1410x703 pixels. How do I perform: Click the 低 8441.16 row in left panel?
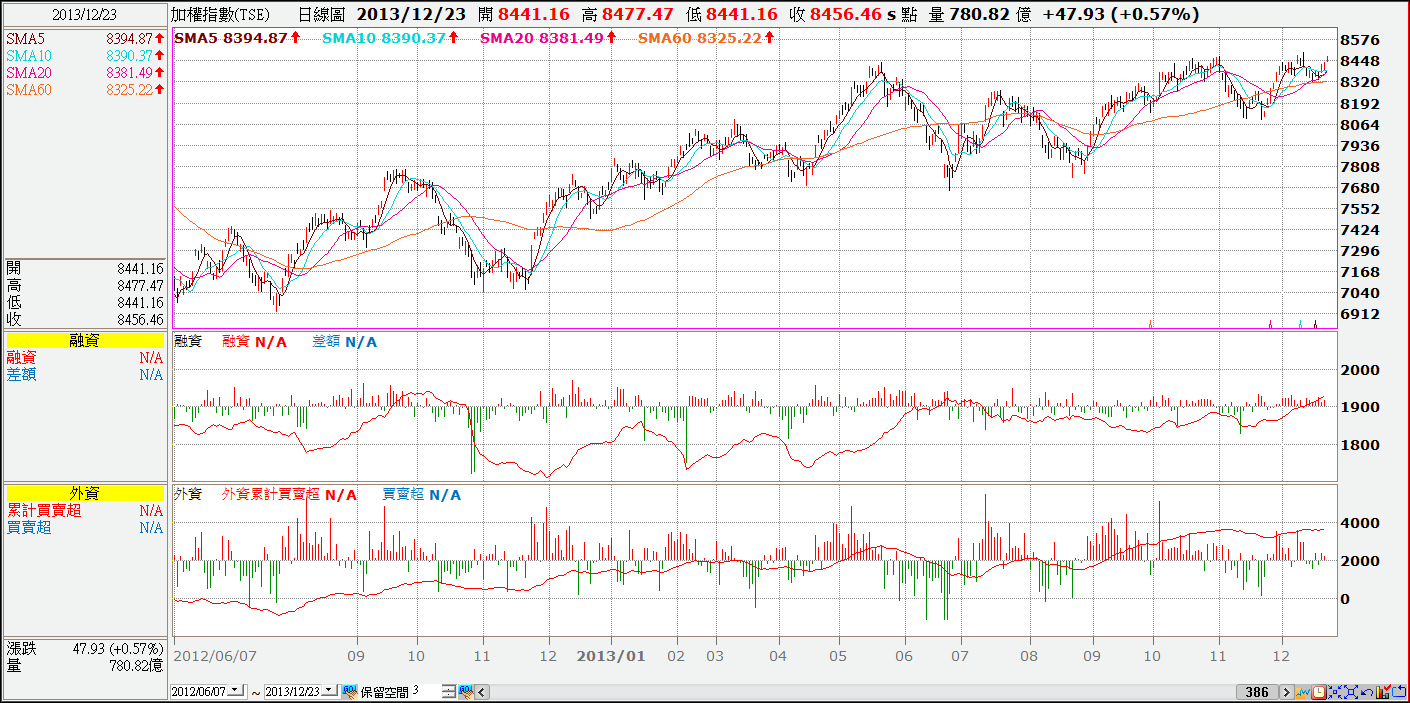pos(85,302)
